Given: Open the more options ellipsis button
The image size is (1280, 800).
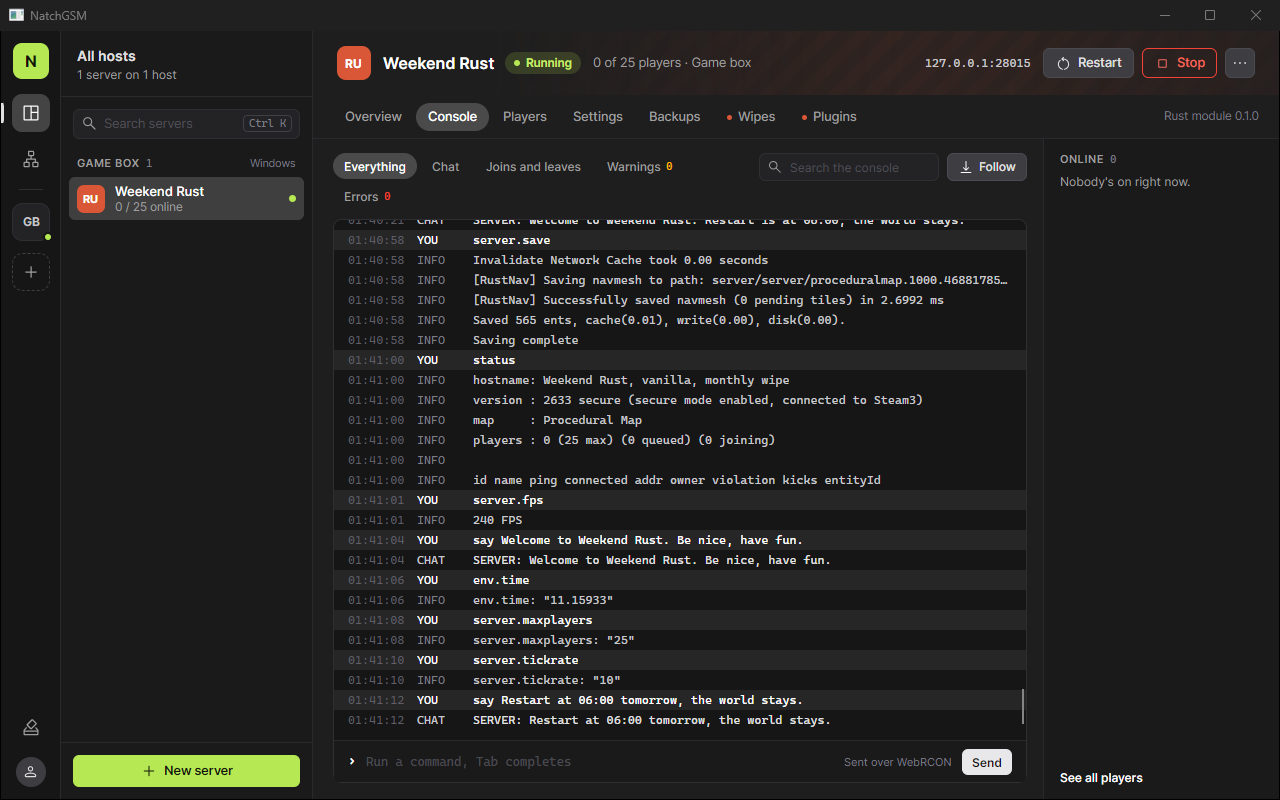Looking at the screenshot, I should pos(1240,63).
